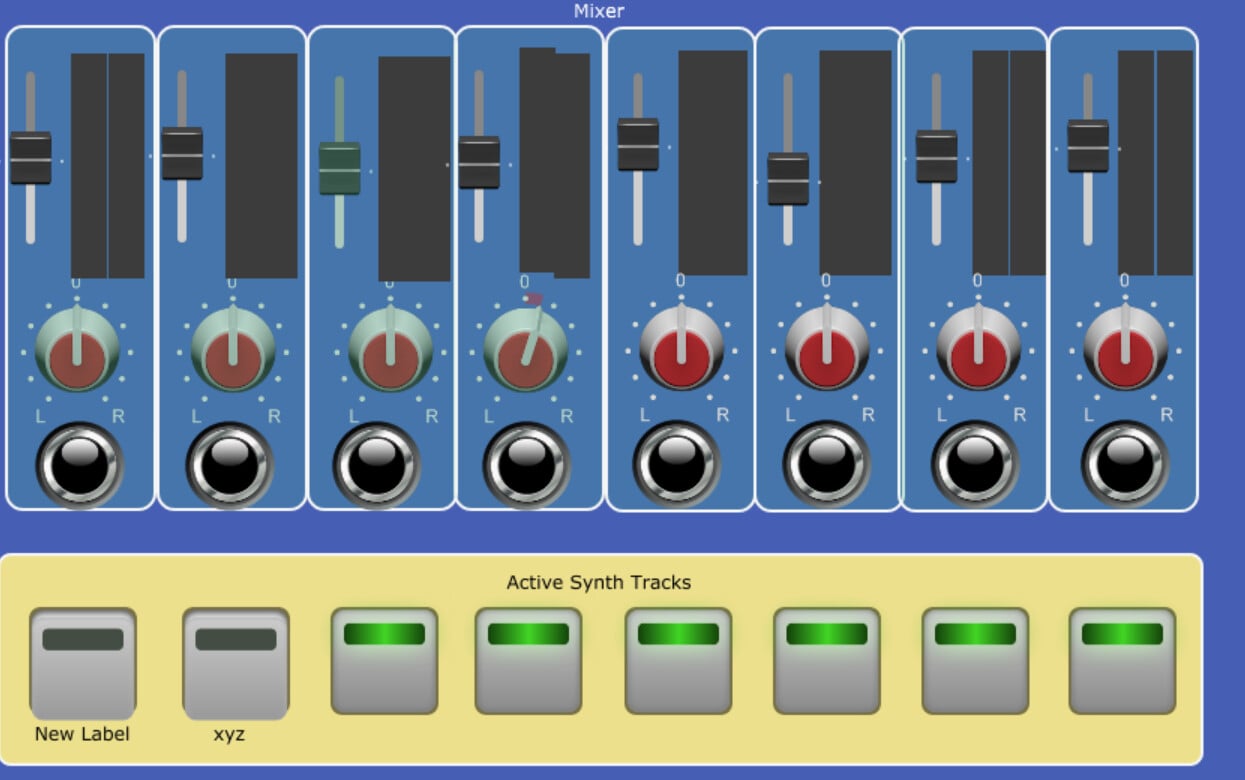Click the New Label text under first button
Image resolution: width=1245 pixels, height=780 pixels.
pyautogui.click(x=82, y=734)
